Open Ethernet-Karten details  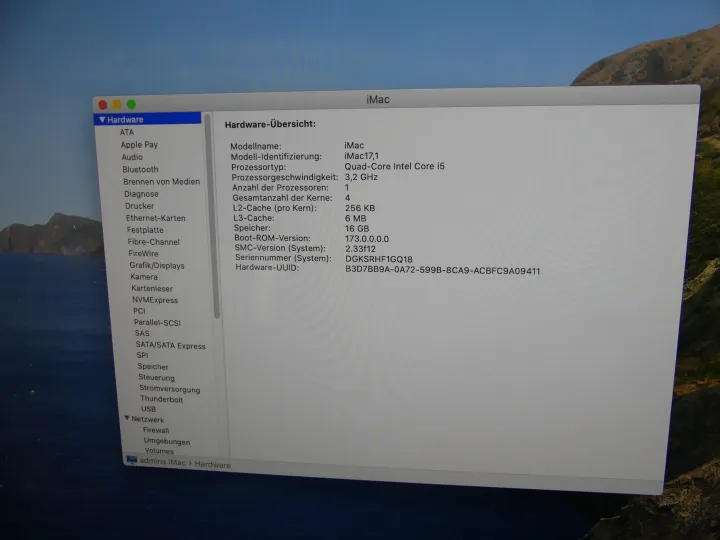pyautogui.click(x=156, y=218)
